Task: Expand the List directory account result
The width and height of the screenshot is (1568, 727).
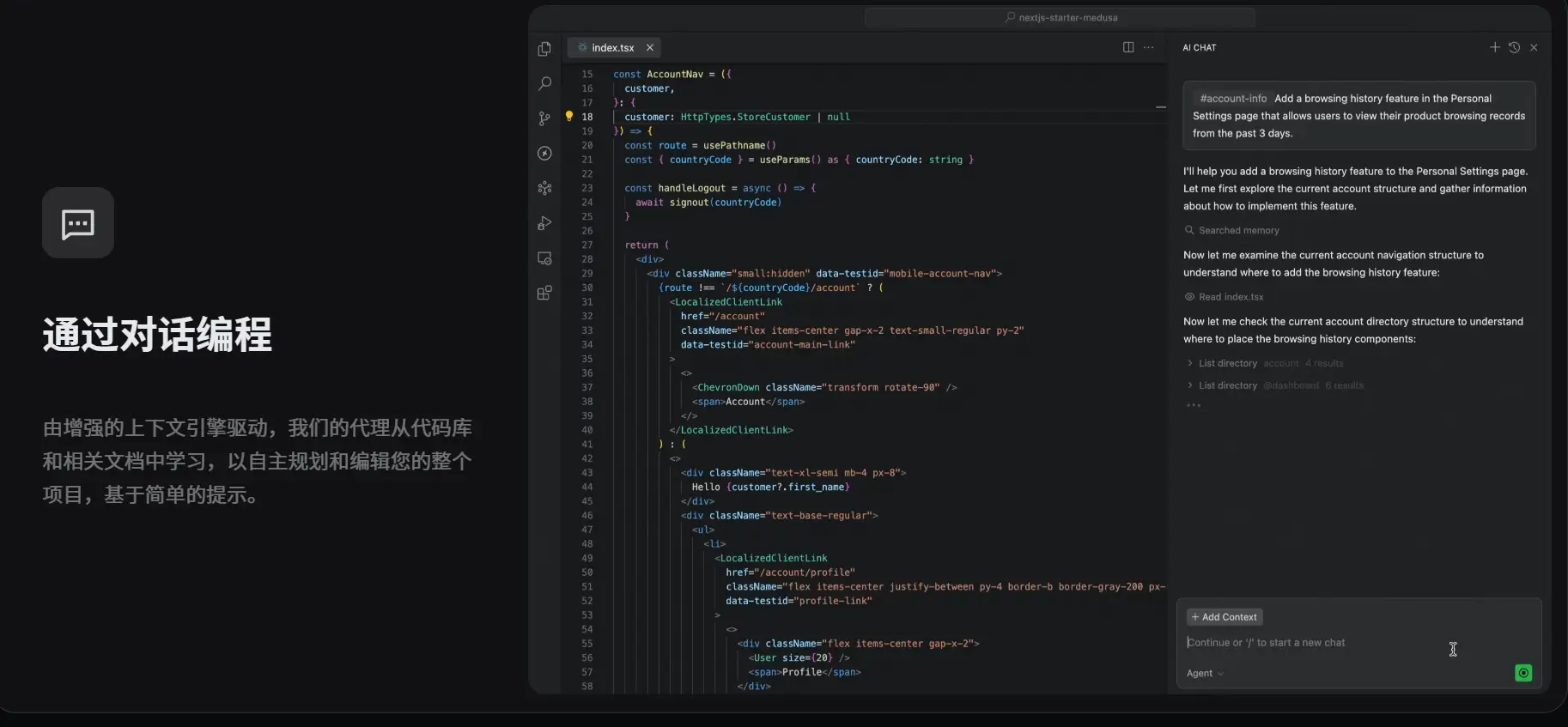Action: (x=1227, y=363)
